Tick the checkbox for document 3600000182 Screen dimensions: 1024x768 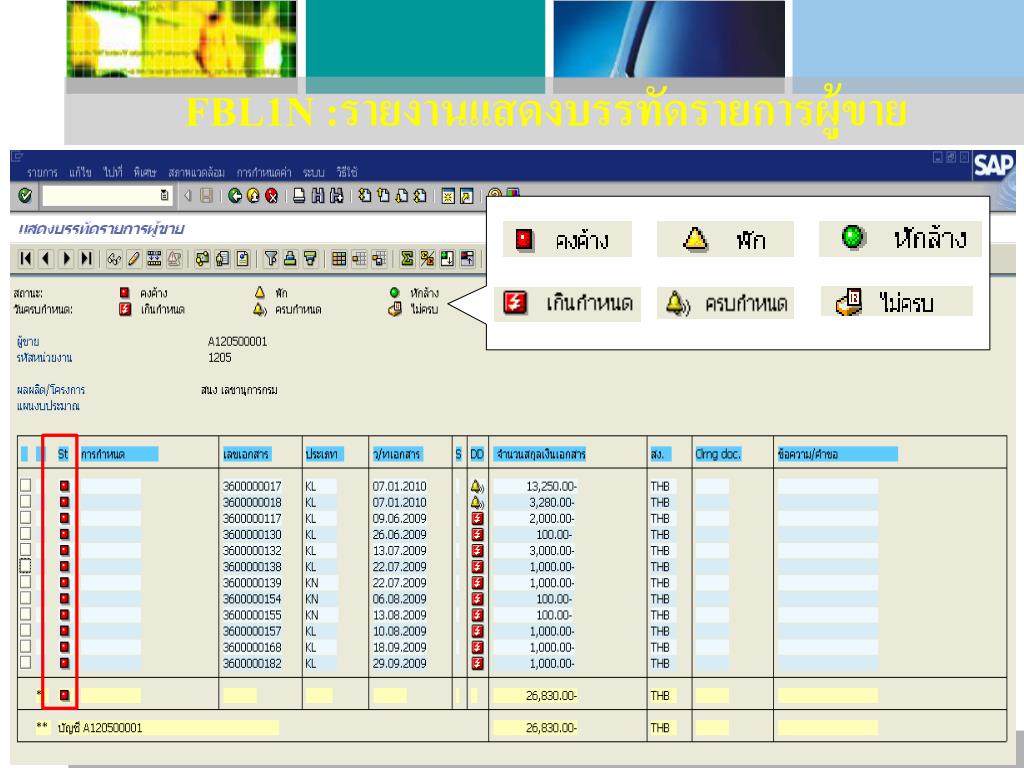25,662
